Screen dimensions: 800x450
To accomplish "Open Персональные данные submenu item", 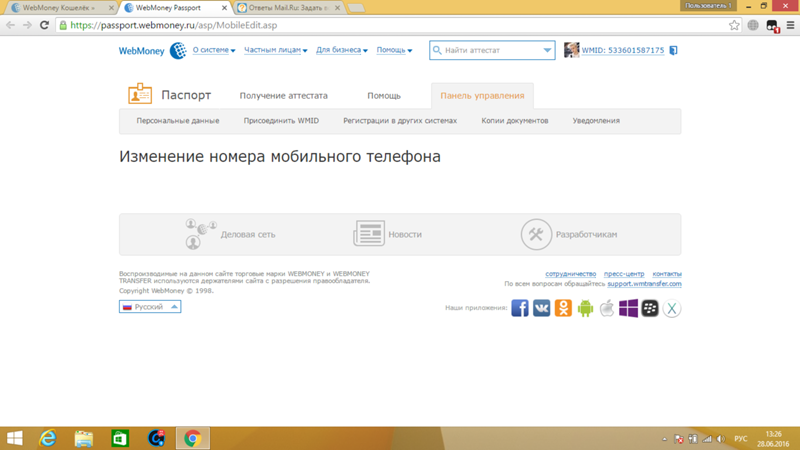I will click(178, 121).
